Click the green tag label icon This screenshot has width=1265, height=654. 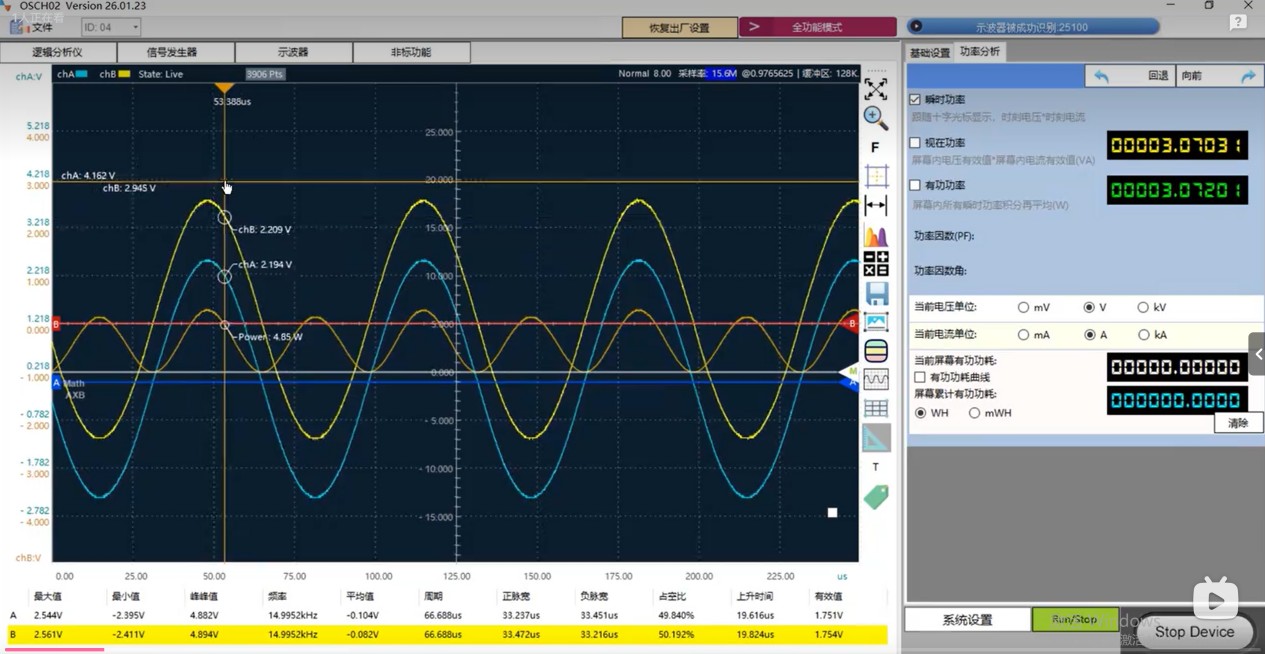(x=876, y=497)
